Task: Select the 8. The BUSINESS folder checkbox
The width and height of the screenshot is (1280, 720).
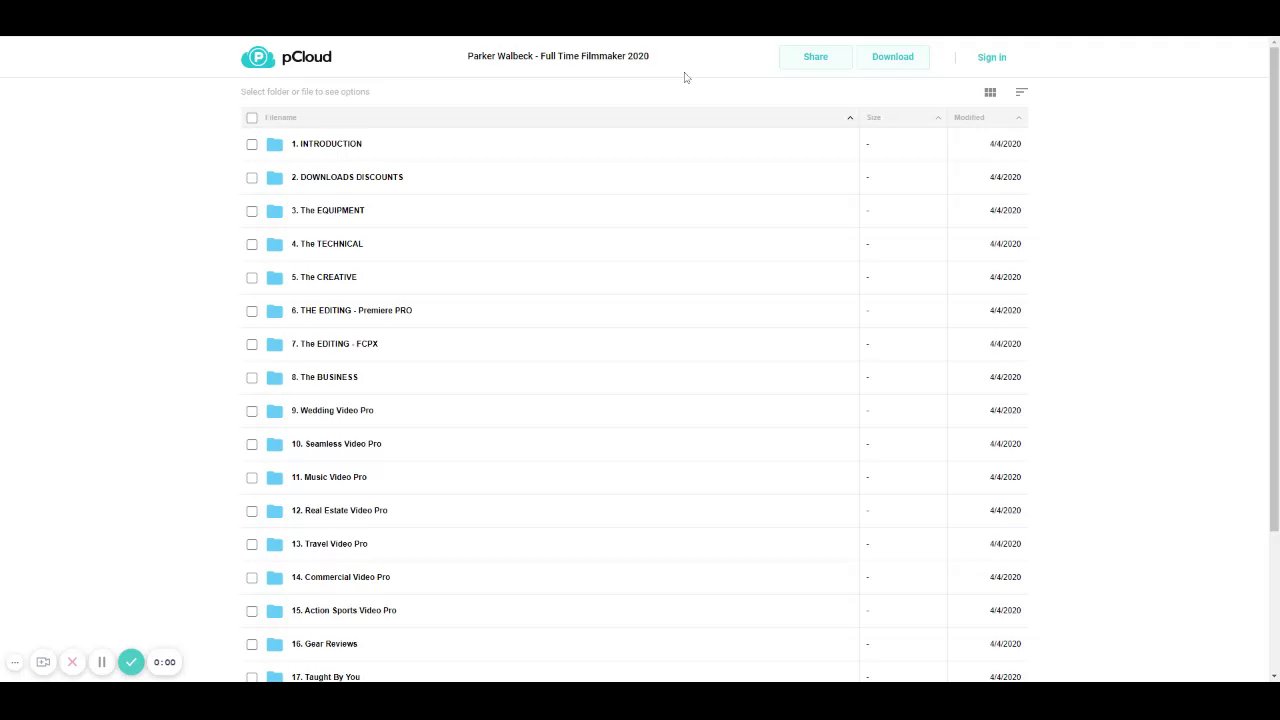Action: click(x=252, y=377)
